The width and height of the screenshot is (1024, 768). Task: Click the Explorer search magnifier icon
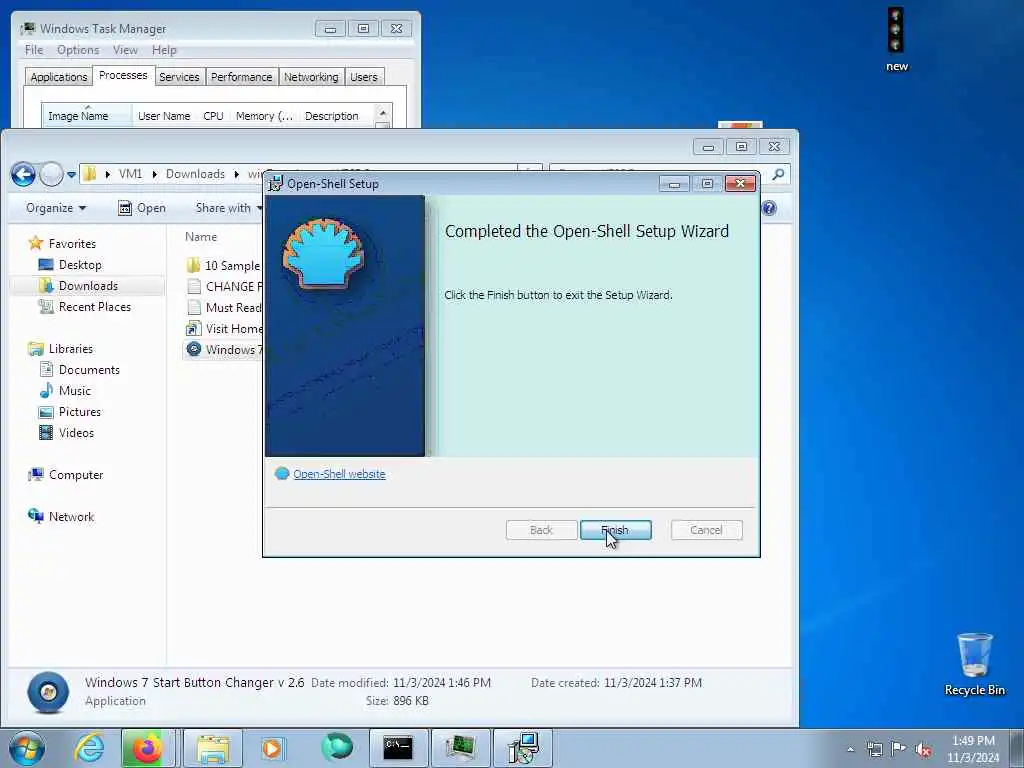(778, 174)
